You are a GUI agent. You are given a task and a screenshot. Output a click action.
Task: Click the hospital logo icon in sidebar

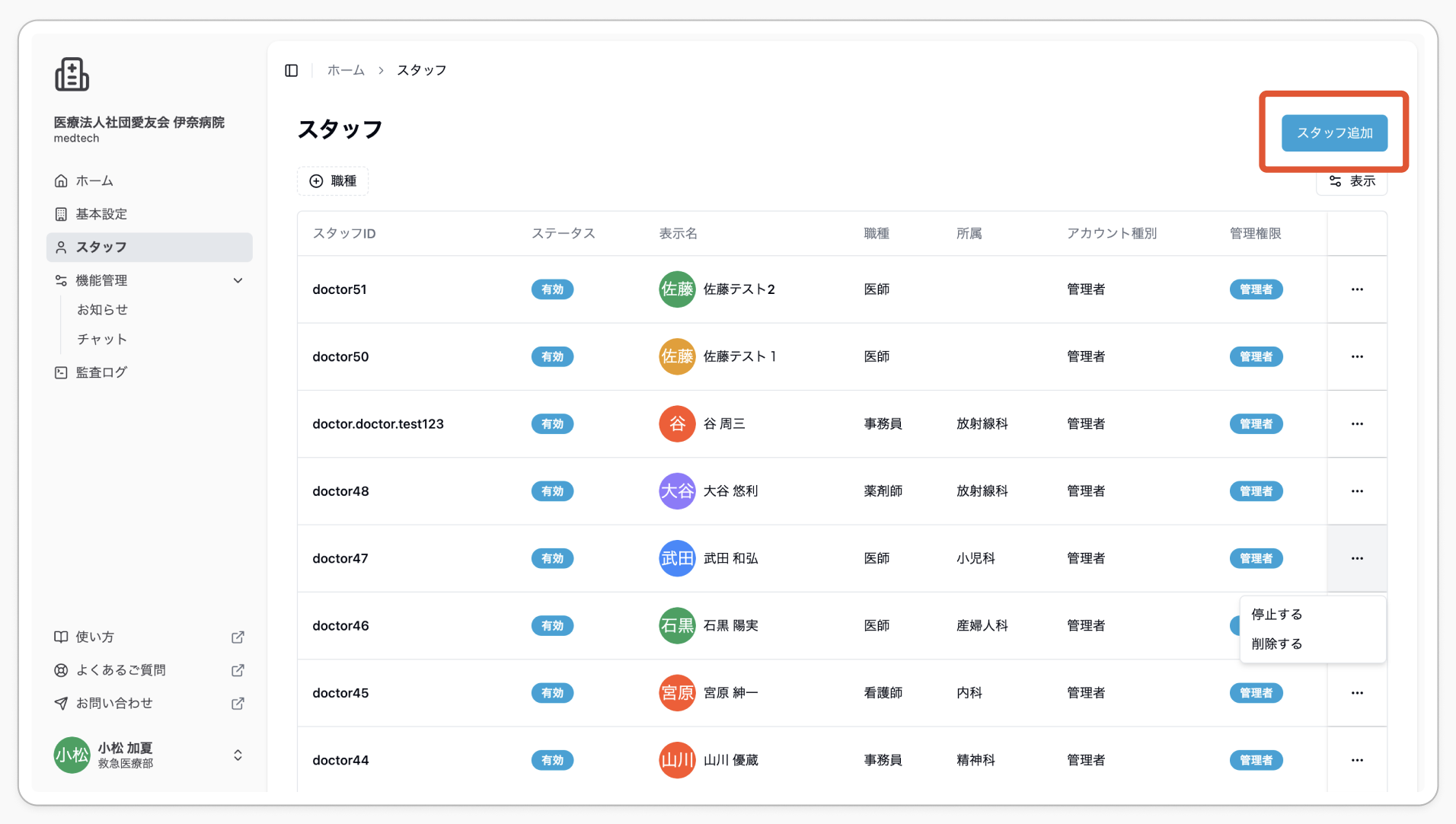click(x=72, y=75)
